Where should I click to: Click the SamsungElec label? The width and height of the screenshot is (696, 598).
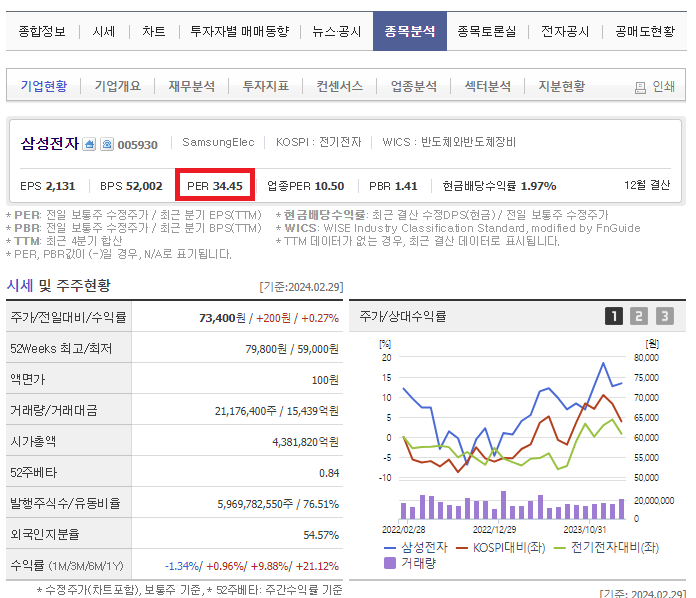218,143
